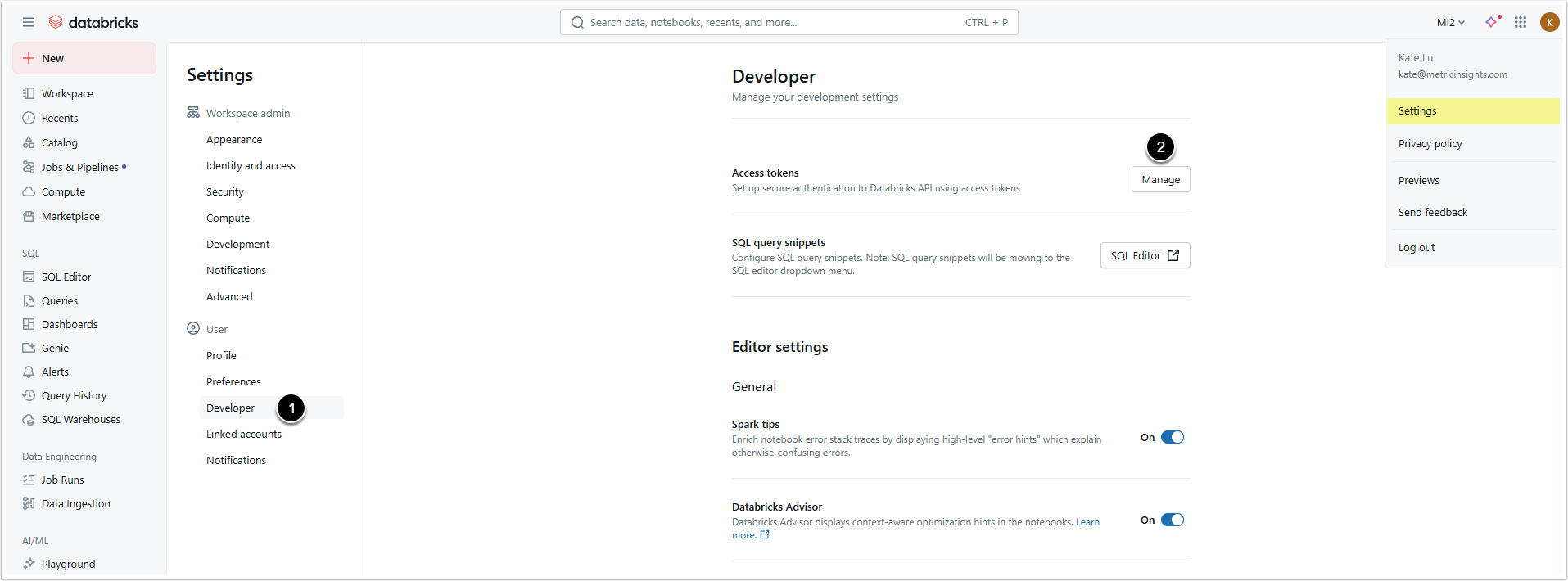
Task: Expand the MI2 workspace dropdown
Action: 1450,22
